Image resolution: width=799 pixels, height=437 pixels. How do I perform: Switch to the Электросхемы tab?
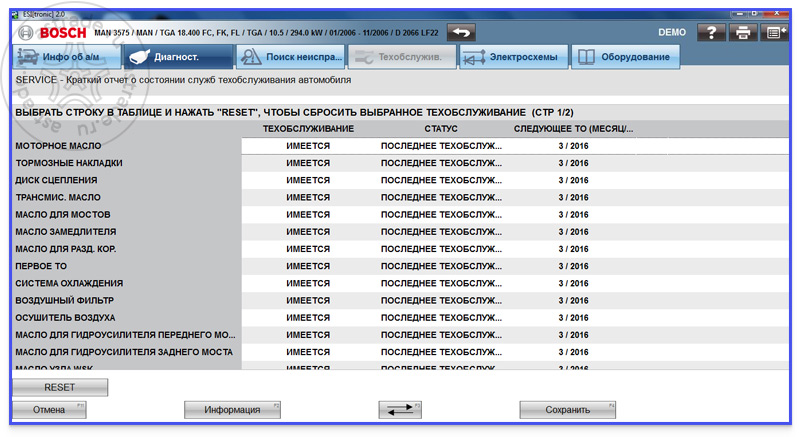click(x=514, y=57)
